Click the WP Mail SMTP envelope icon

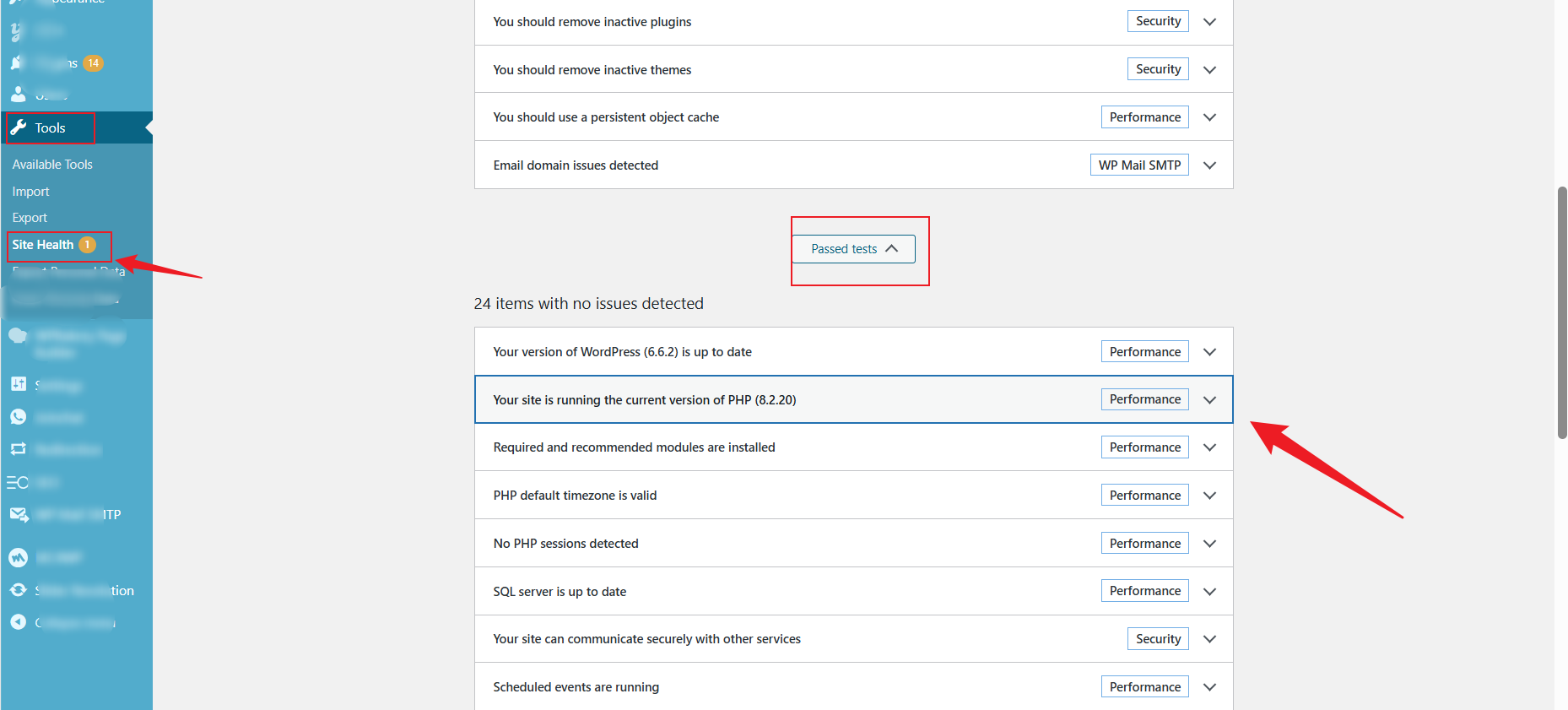tap(19, 514)
